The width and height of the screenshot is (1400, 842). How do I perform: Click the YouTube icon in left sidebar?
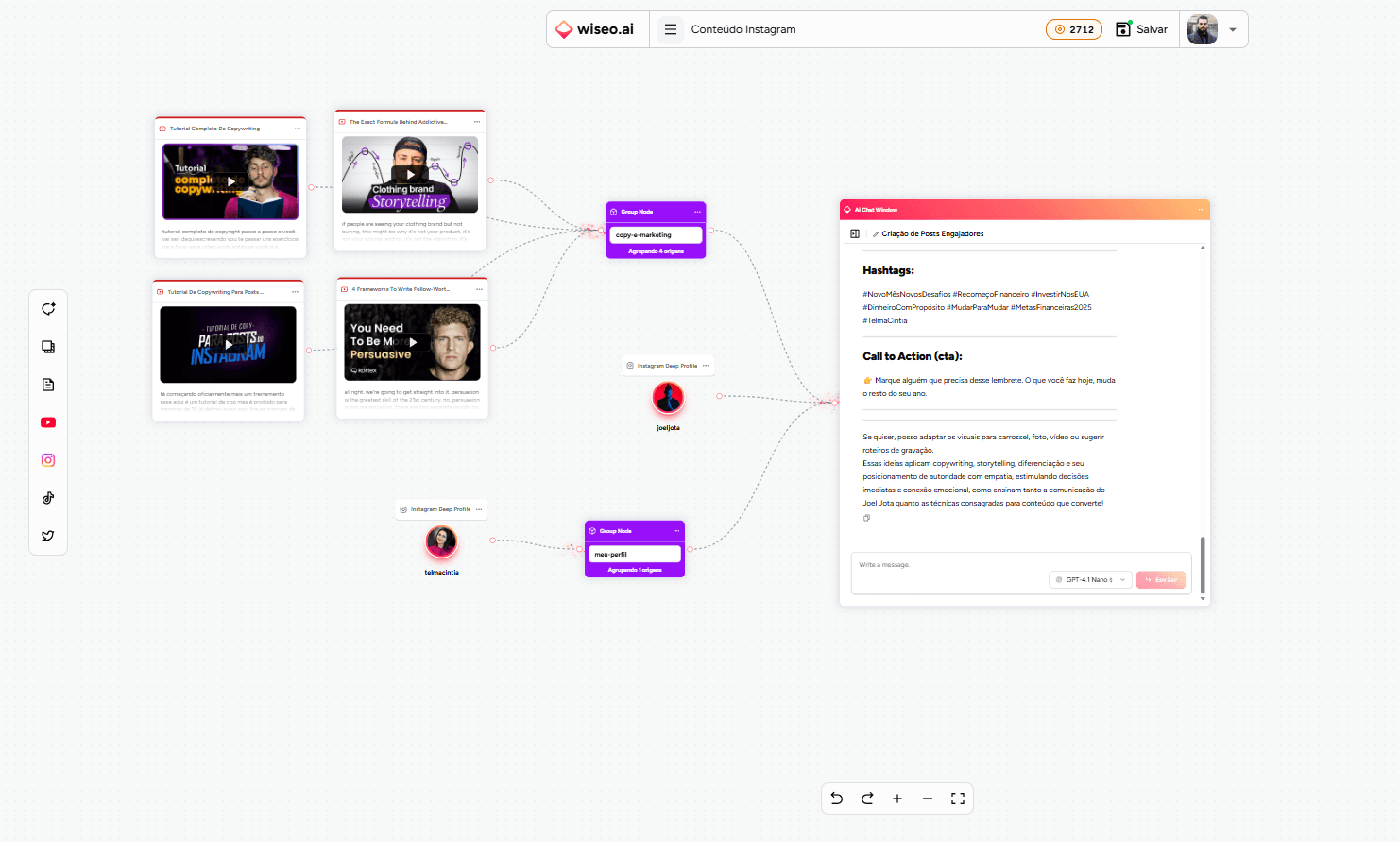coord(48,422)
